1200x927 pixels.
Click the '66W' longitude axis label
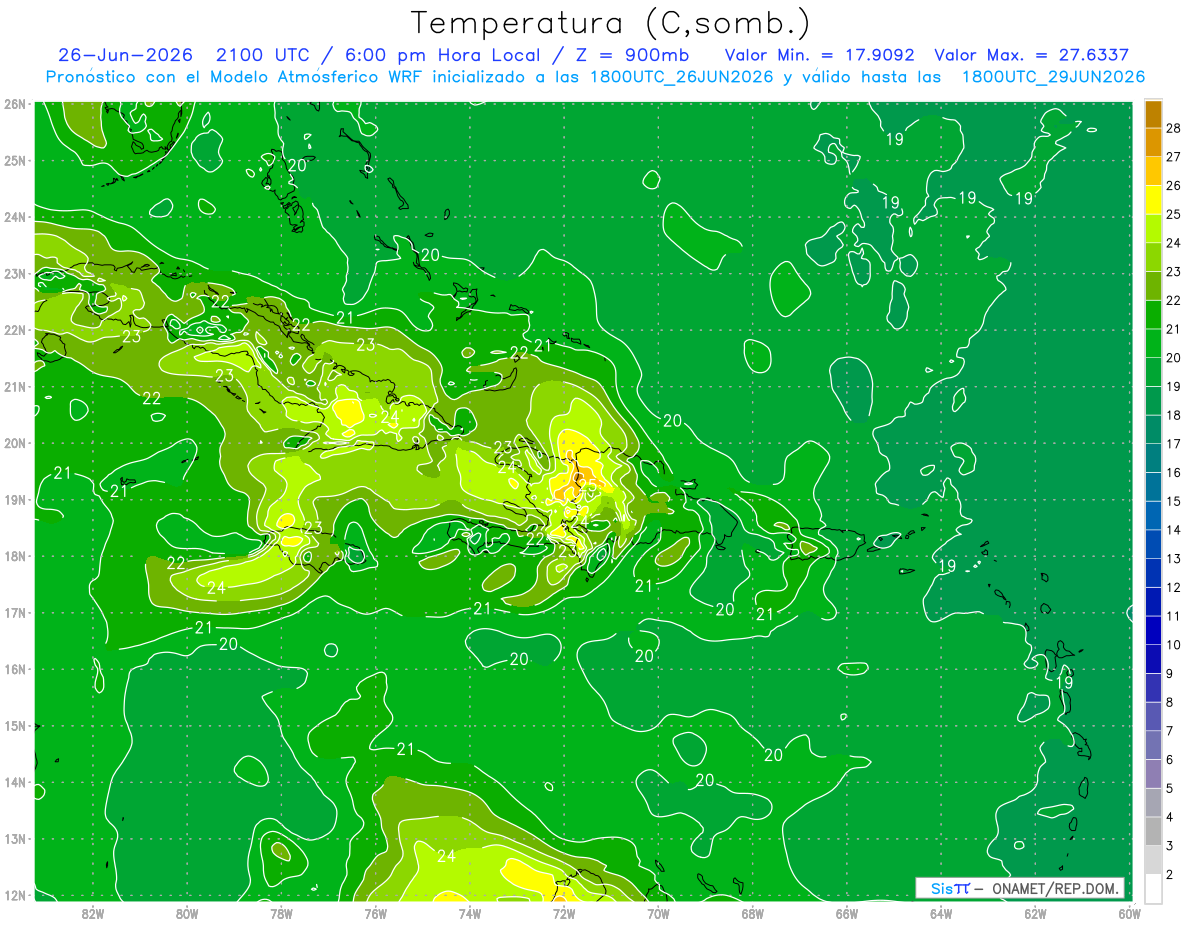847,913
